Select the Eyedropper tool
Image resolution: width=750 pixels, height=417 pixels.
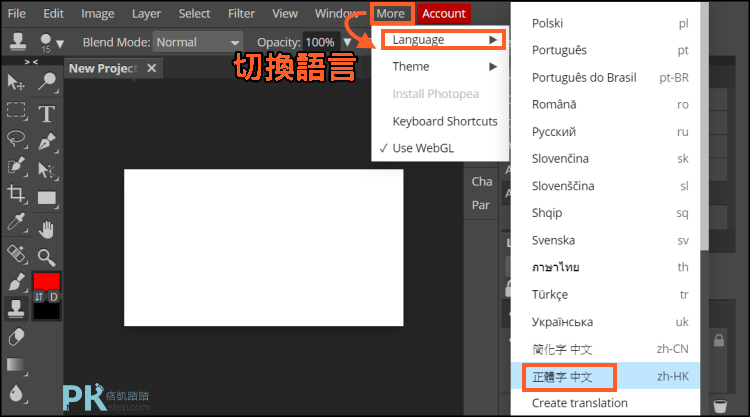click(x=17, y=222)
